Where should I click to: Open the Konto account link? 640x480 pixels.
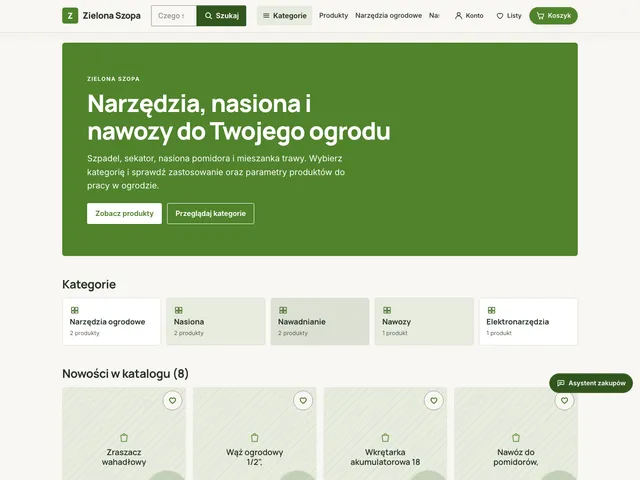[469, 16]
